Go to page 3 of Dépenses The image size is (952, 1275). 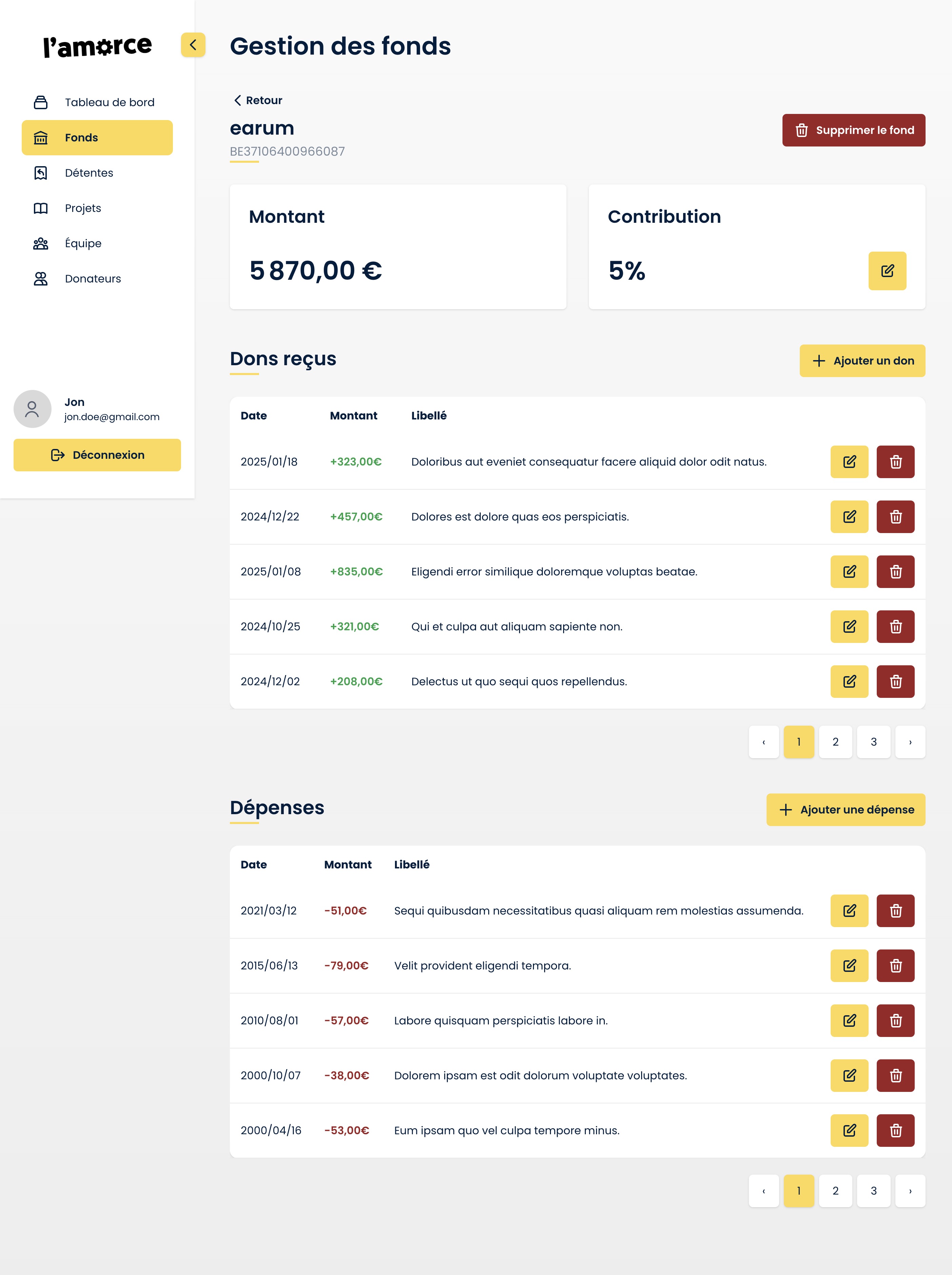click(874, 1192)
